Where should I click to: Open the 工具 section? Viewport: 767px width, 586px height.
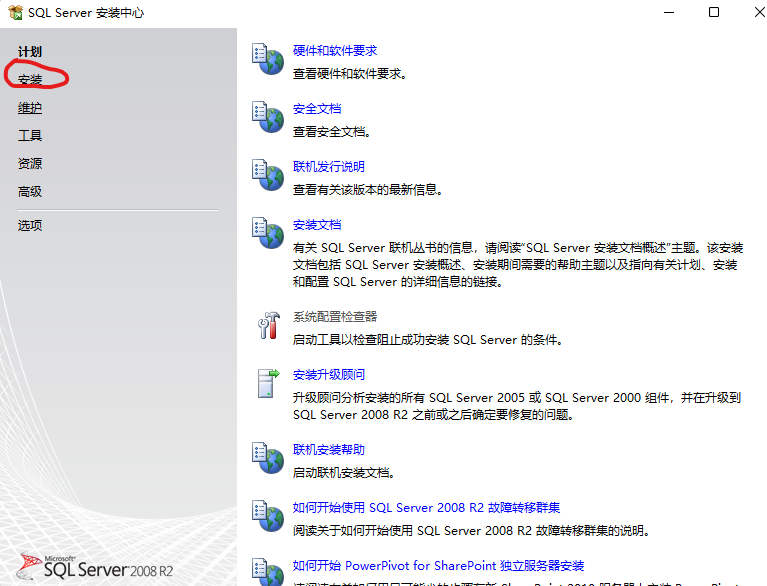(x=30, y=135)
